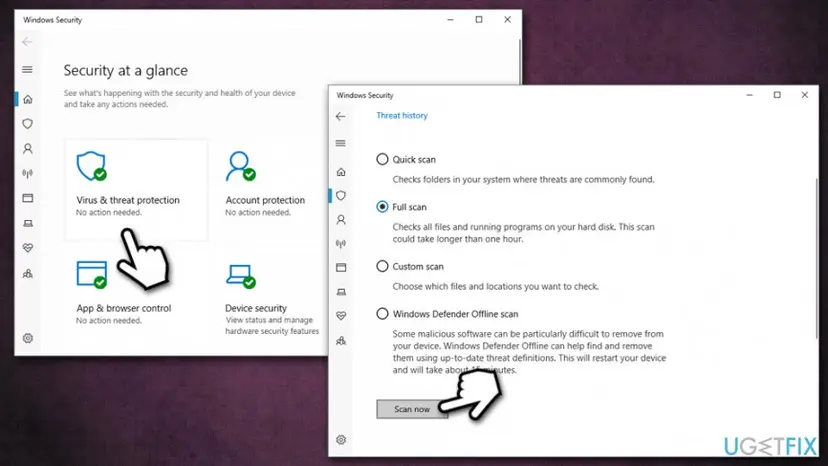Open App & browser control icon in front window sidebar

tap(341, 267)
